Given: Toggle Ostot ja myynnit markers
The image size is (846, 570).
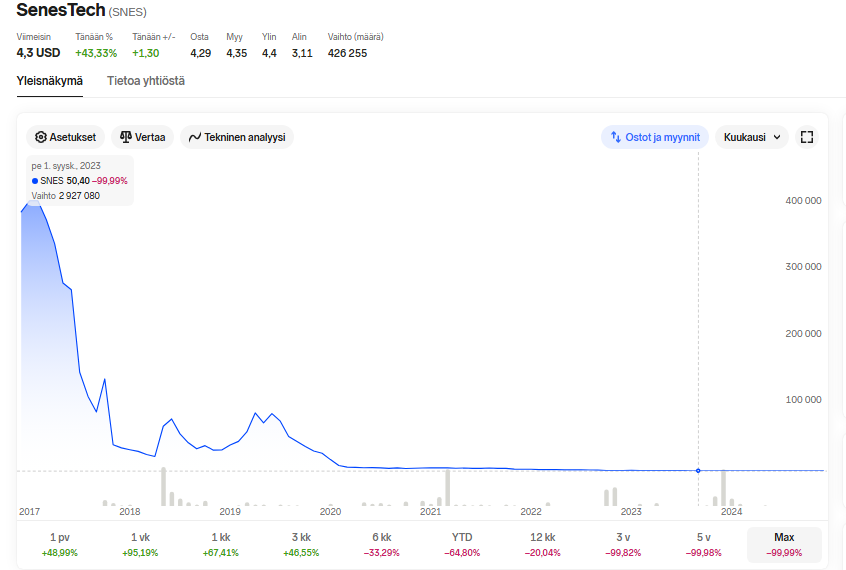Looking at the screenshot, I should pos(654,137).
